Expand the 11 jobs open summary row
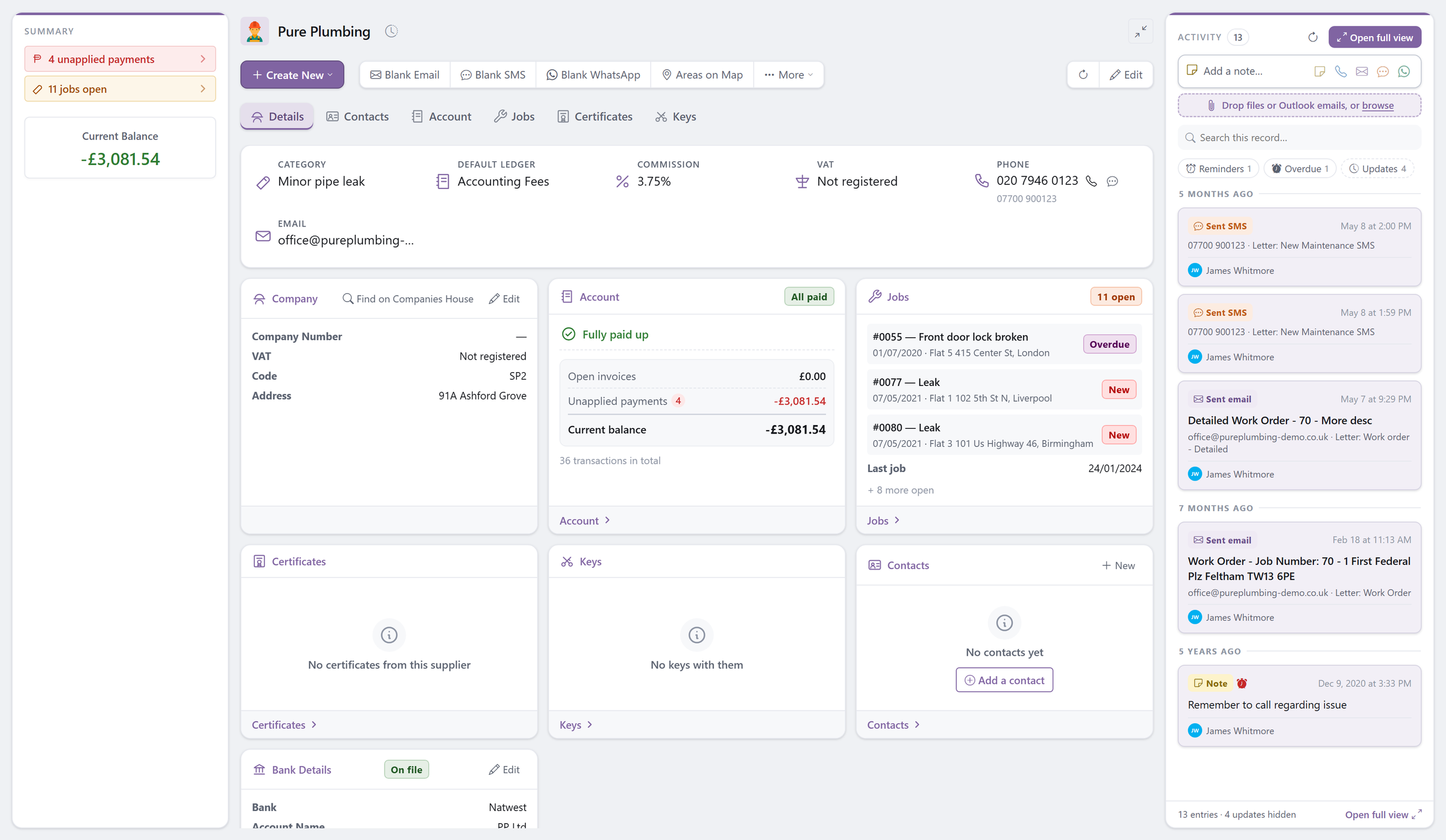Screen dimensions: 1446x840 [120, 89]
